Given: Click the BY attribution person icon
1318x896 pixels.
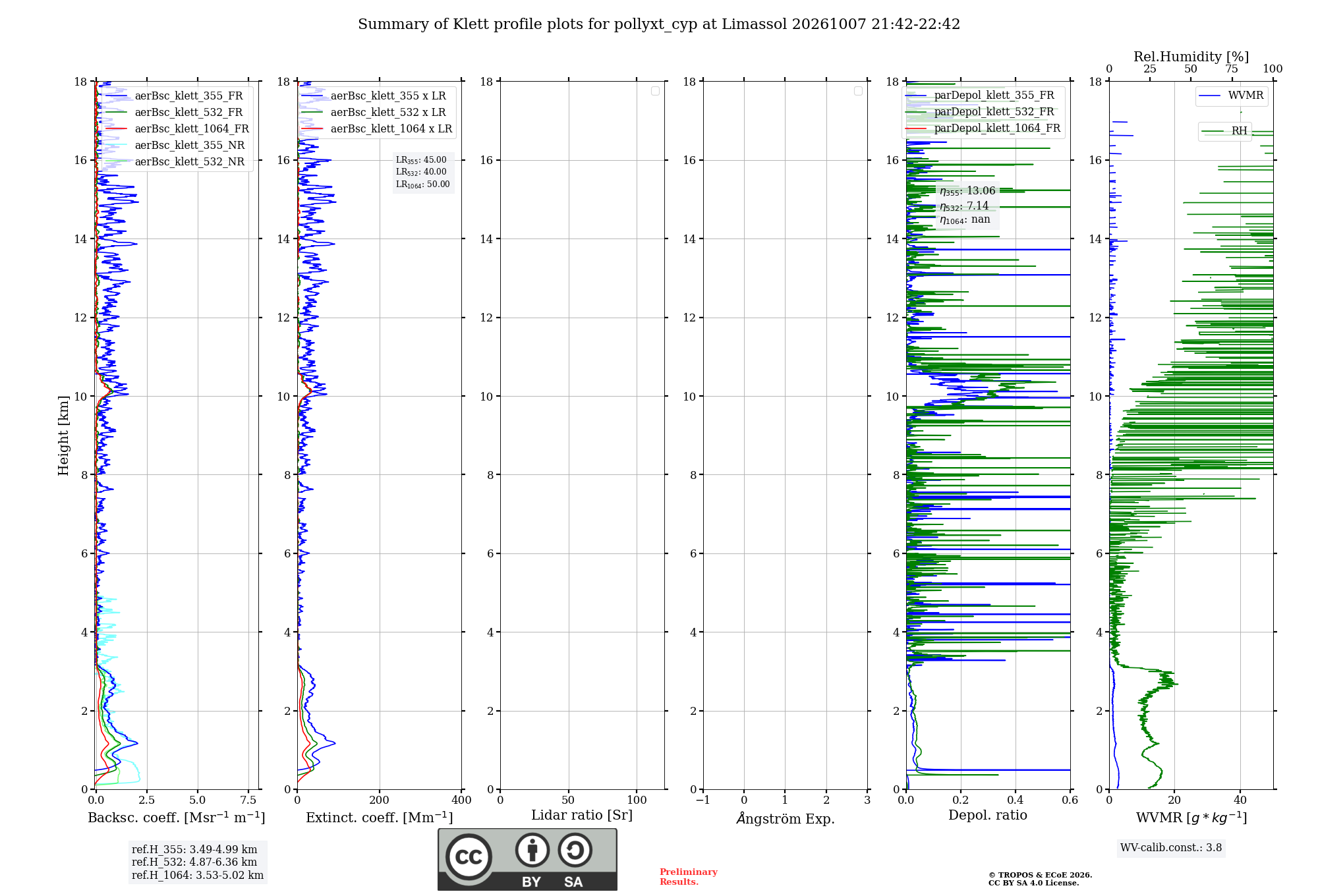Looking at the screenshot, I should point(532,850).
